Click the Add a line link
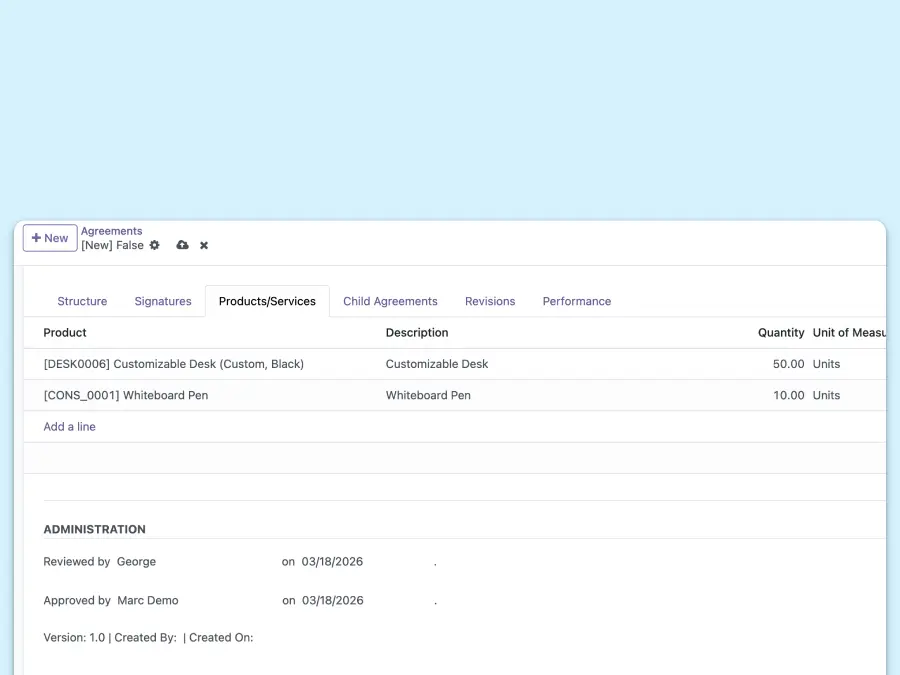Viewport: 900px width, 675px height. pyautogui.click(x=69, y=426)
